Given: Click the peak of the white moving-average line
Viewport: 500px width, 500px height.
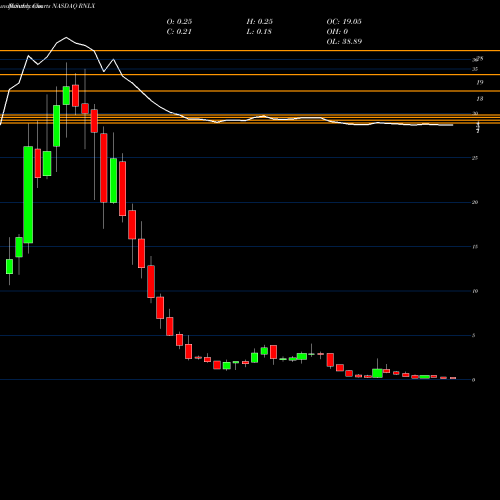Looking at the screenshot, I should pyautogui.click(x=66, y=37).
